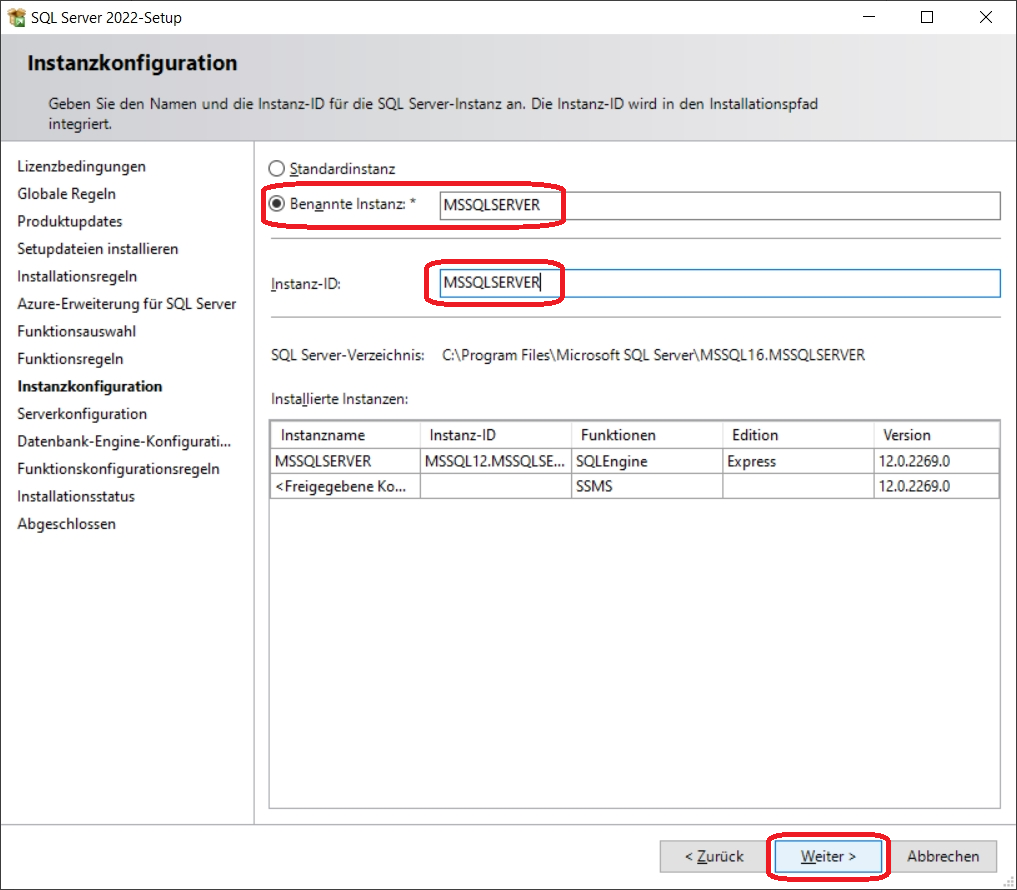Open the Lizenzbedingungen step in sidebar
1017x890 pixels.
tap(82, 167)
